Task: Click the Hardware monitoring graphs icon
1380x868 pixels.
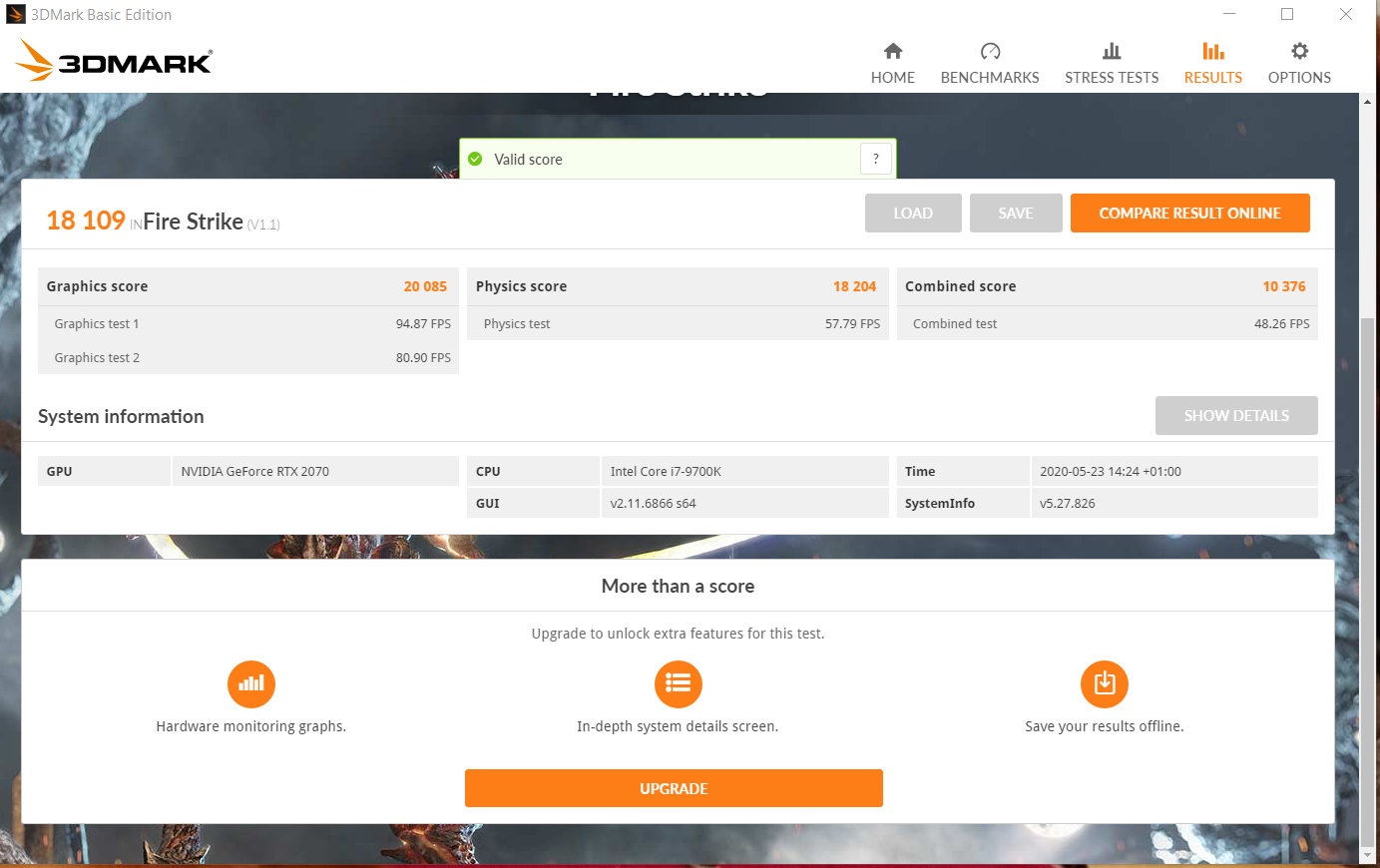Action: point(251,684)
